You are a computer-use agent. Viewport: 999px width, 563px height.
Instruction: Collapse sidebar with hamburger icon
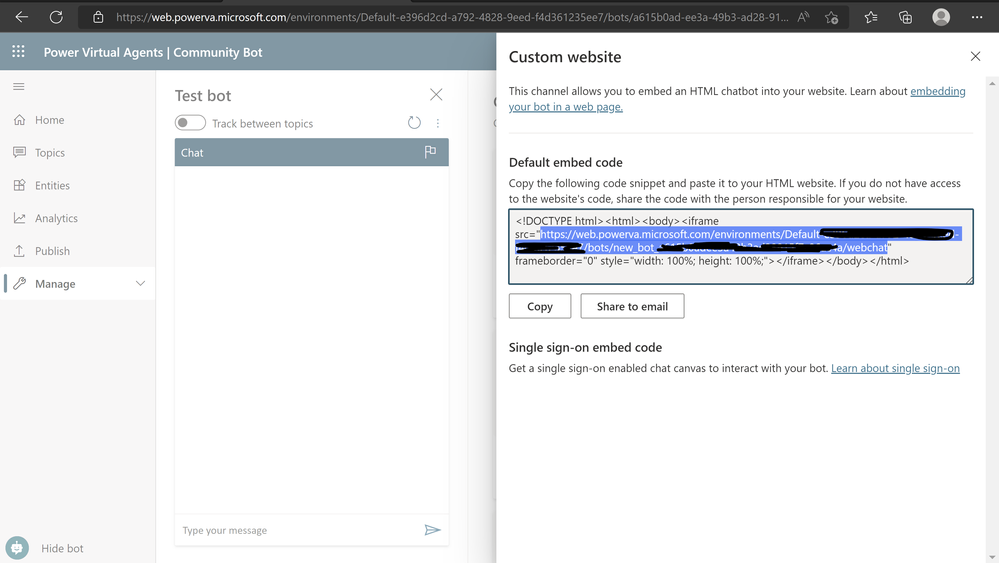pos(18,86)
